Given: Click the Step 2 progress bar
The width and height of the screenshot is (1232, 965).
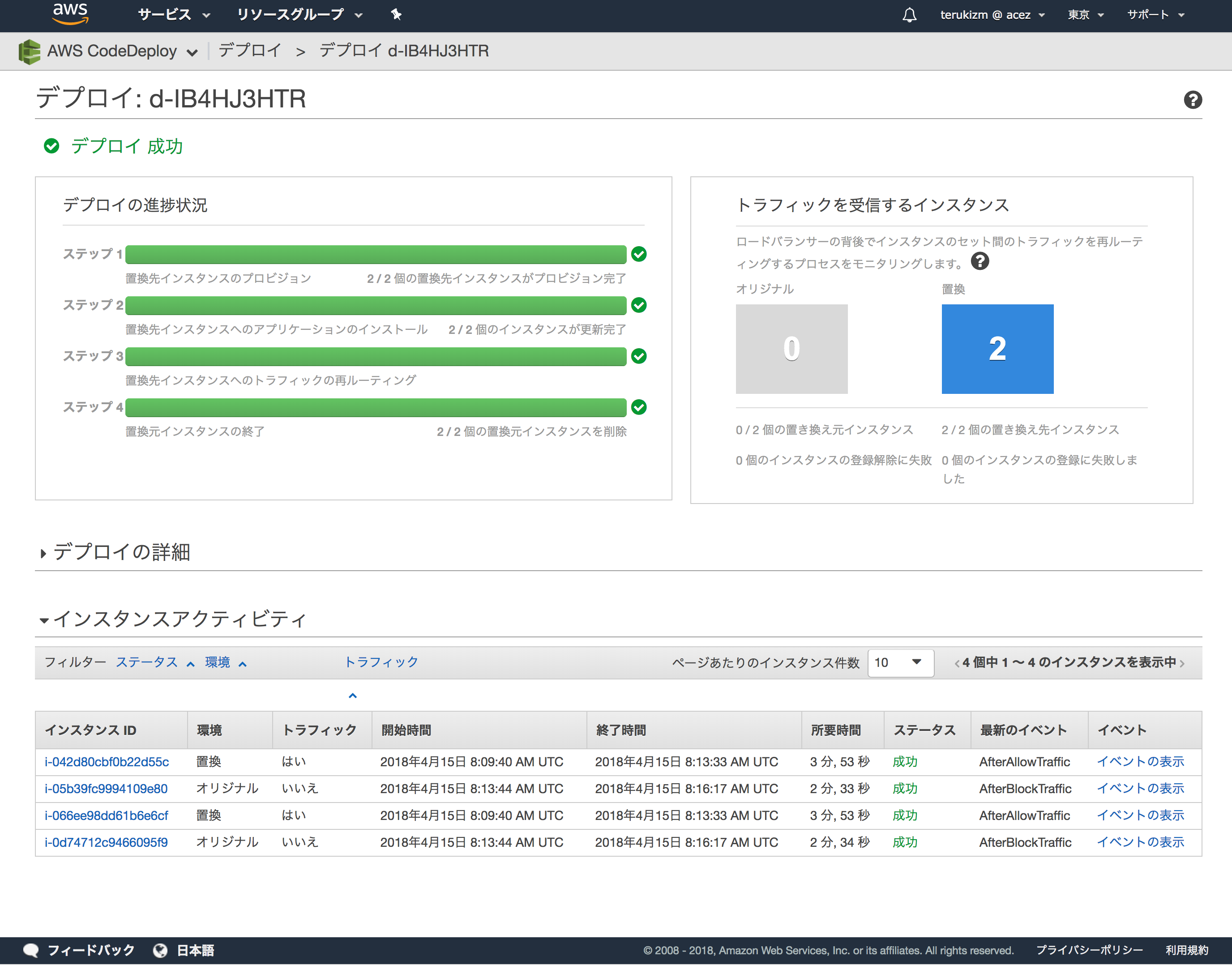Looking at the screenshot, I should (376, 305).
